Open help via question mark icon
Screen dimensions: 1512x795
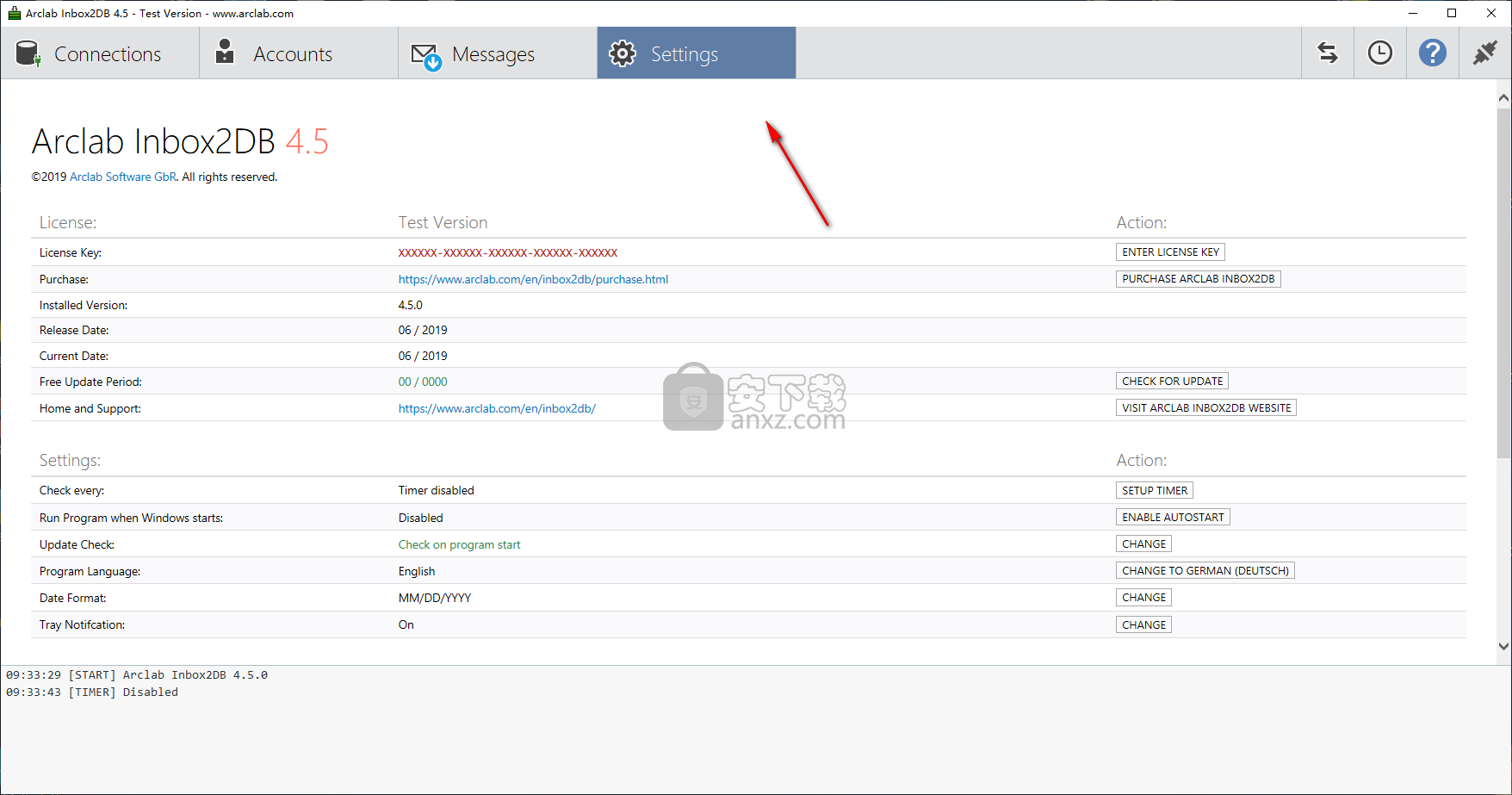click(x=1433, y=53)
